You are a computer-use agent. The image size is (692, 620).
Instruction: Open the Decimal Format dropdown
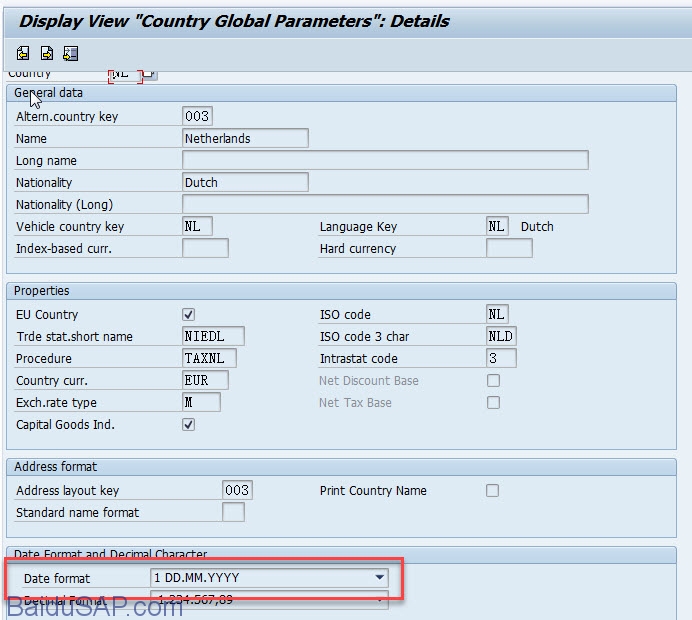tap(379, 600)
